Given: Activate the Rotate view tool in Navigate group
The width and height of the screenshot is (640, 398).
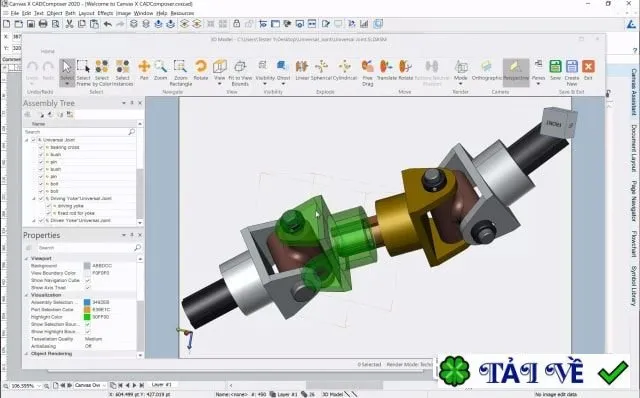Looking at the screenshot, I should coord(200,70).
